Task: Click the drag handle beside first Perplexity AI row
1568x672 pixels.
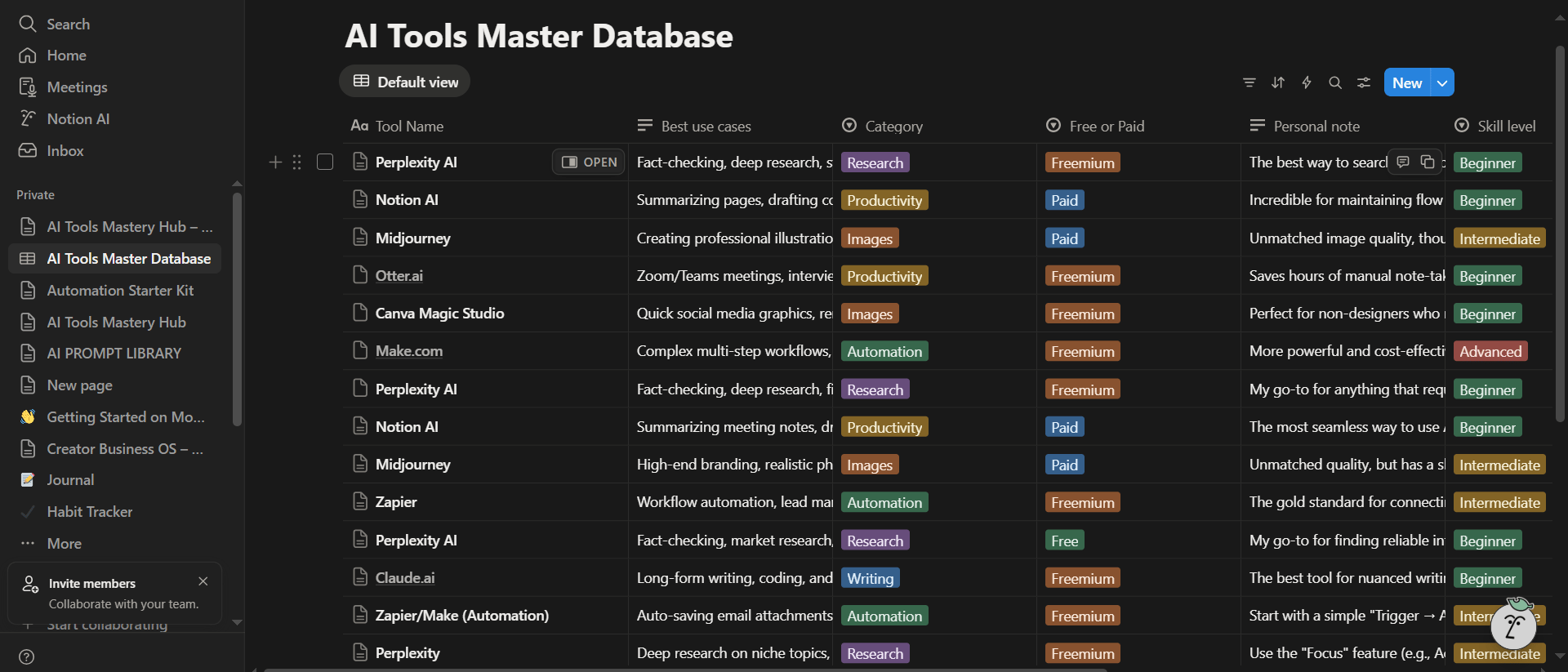Action: 297,162
